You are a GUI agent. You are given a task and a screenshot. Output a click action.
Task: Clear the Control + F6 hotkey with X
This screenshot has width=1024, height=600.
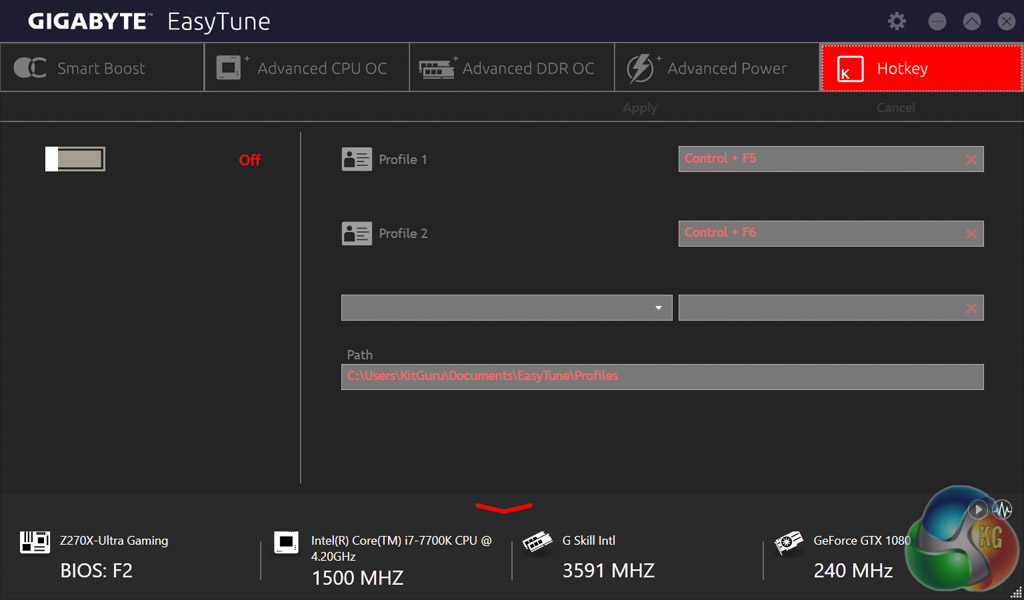[x=970, y=234]
